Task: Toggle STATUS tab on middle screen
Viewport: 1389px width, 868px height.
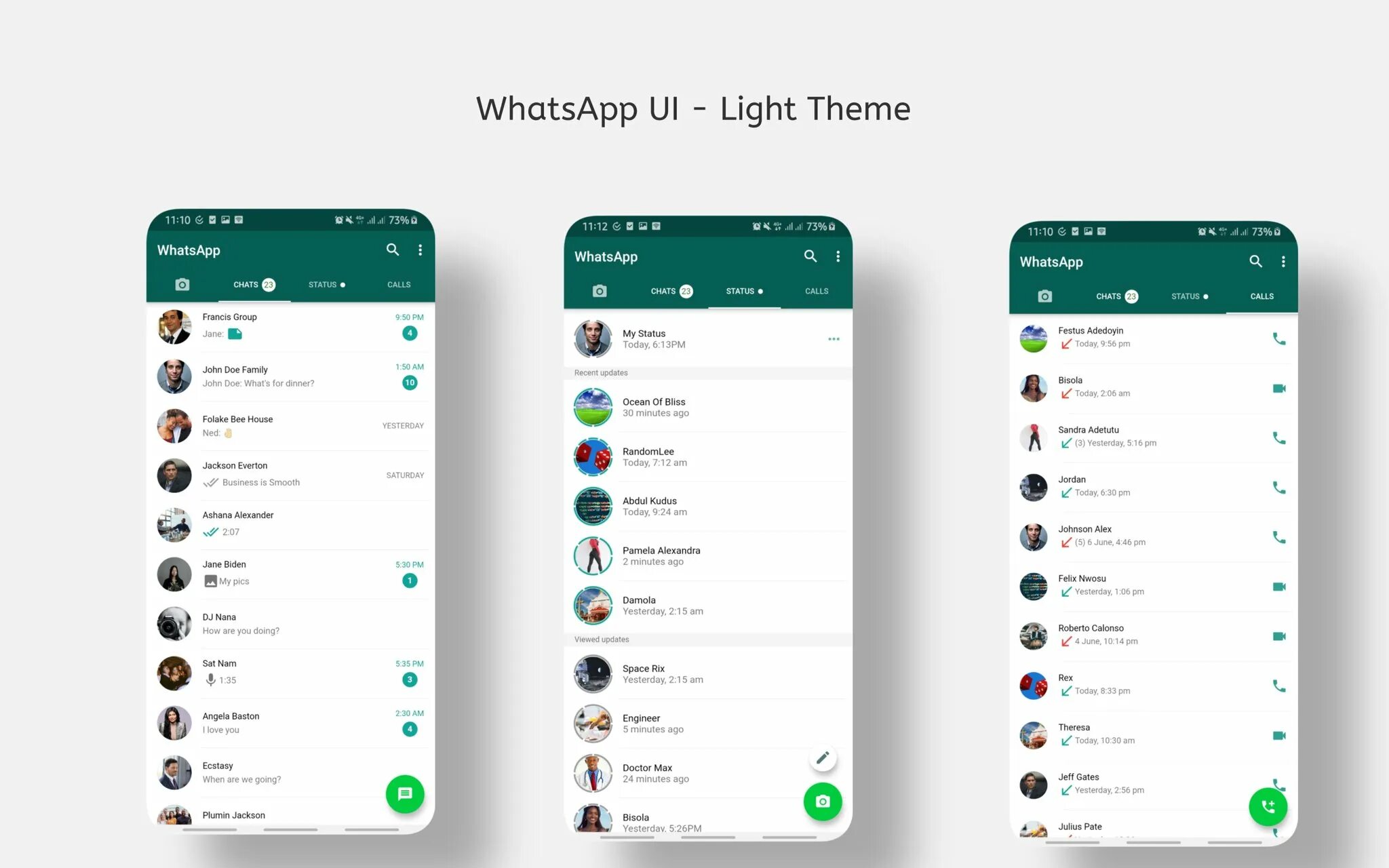Action: coord(743,290)
